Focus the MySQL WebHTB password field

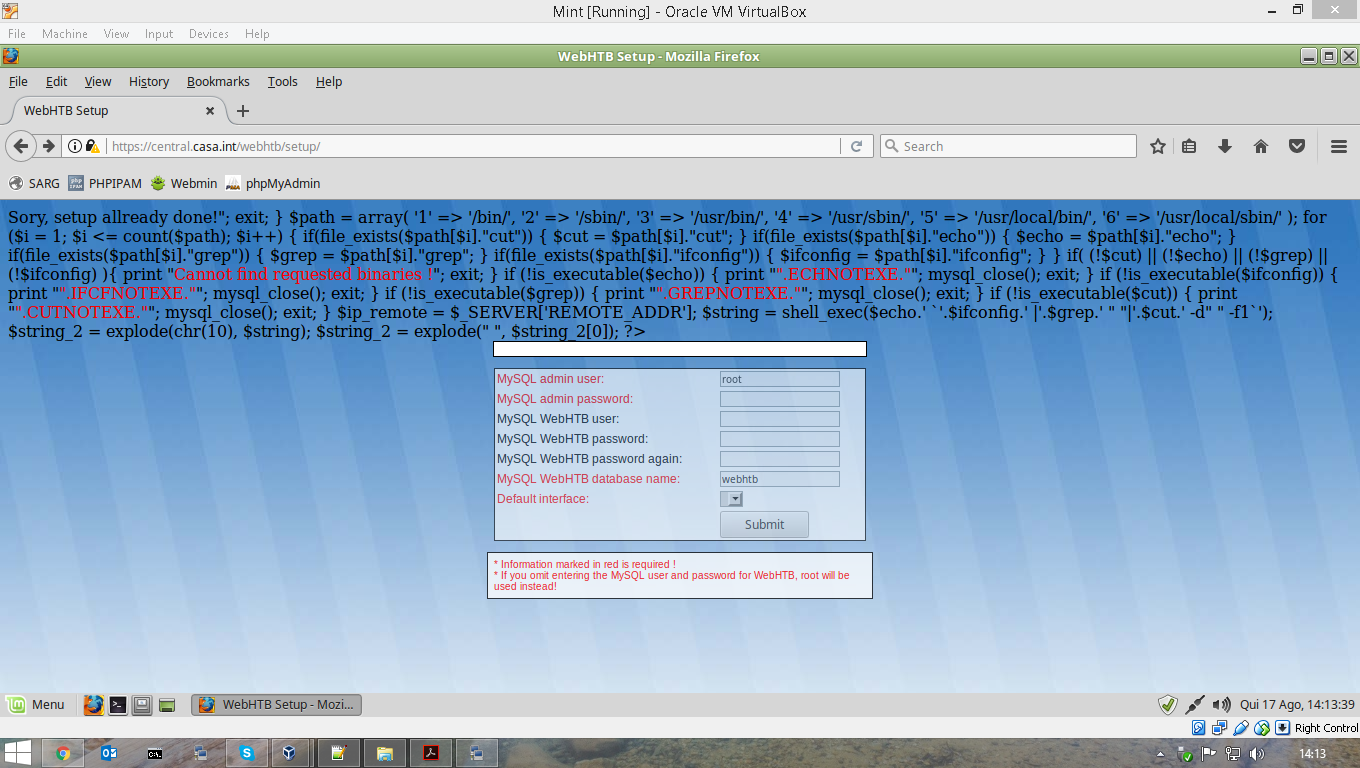tap(780, 439)
